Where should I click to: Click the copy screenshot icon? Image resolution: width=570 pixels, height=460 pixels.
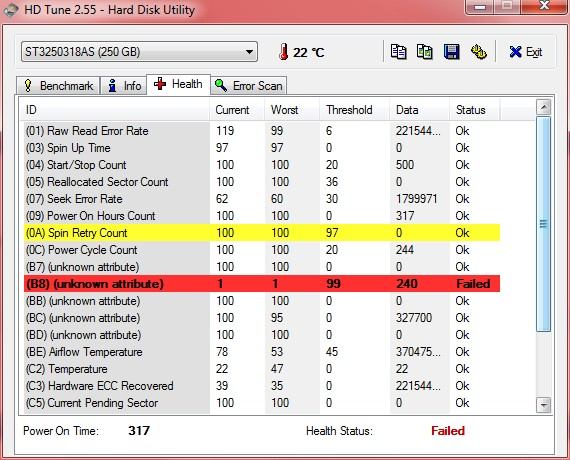(x=425, y=52)
